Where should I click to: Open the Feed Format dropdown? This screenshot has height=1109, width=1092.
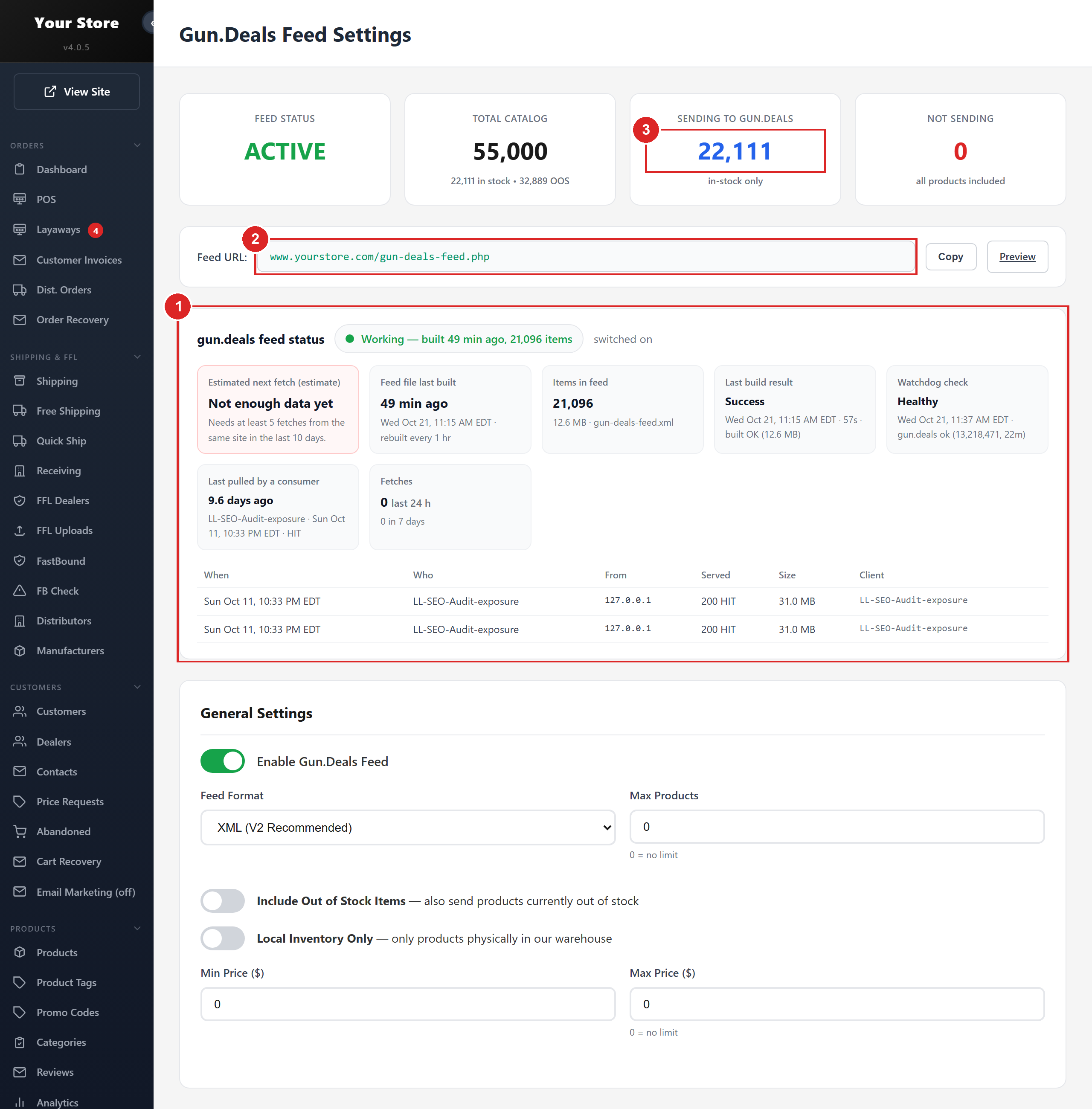[408, 827]
